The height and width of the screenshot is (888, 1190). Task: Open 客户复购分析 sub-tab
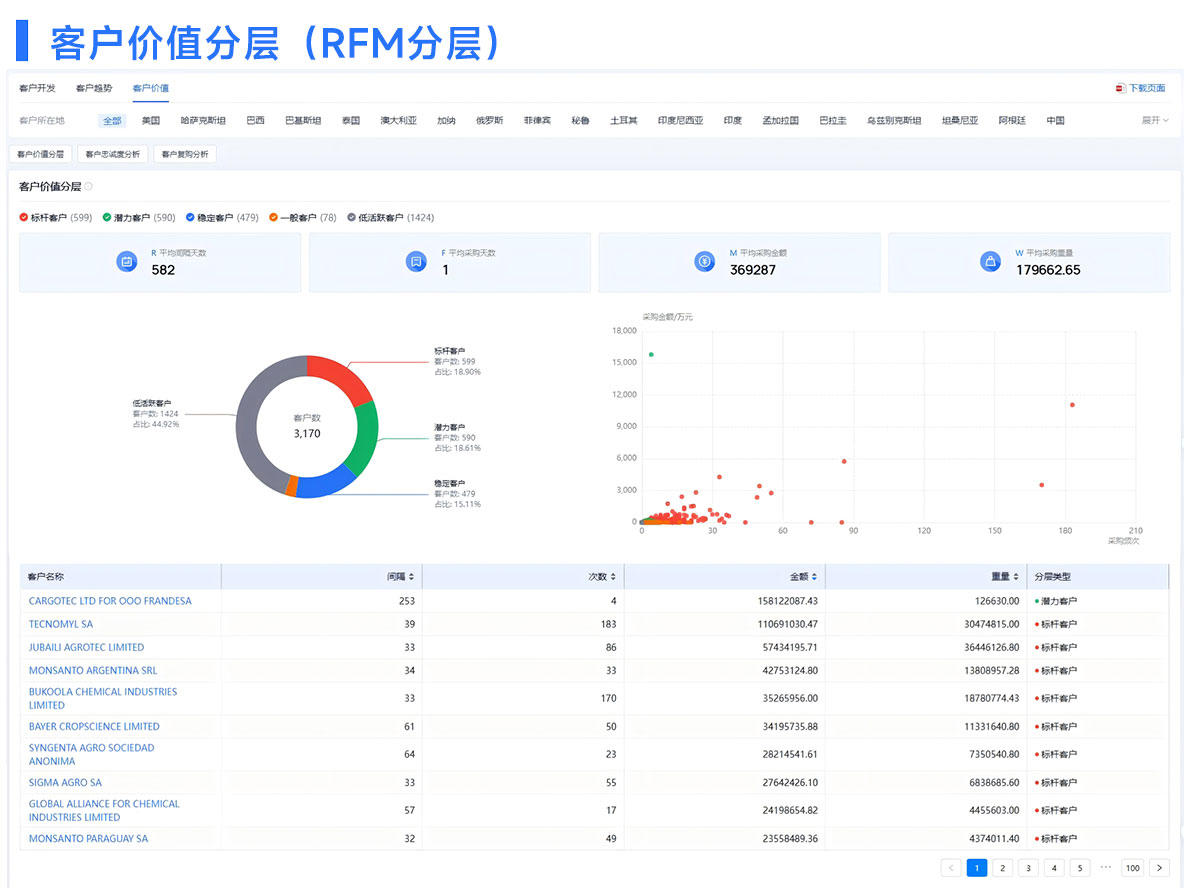(x=185, y=154)
